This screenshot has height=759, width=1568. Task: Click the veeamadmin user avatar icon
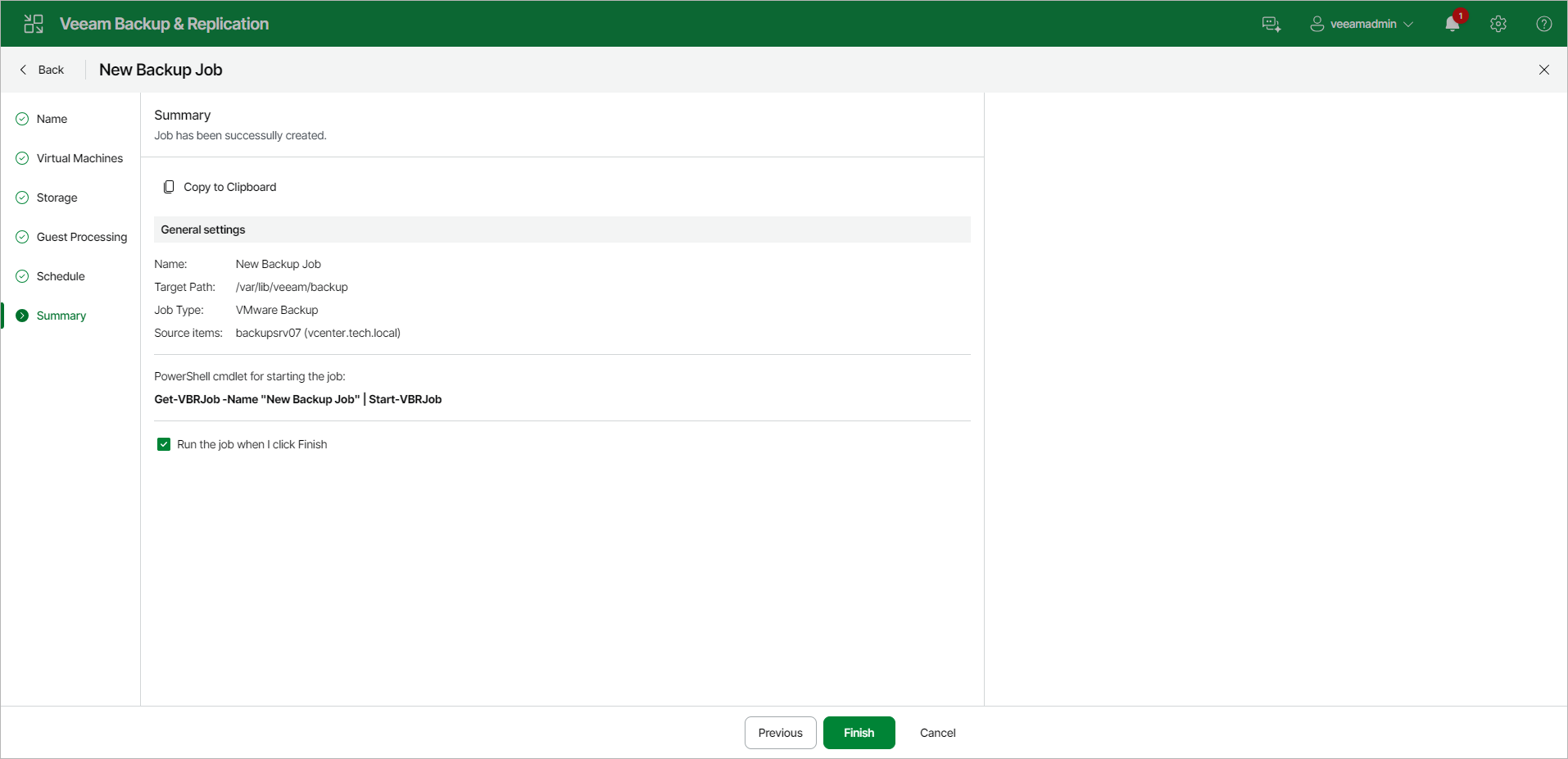[1317, 24]
